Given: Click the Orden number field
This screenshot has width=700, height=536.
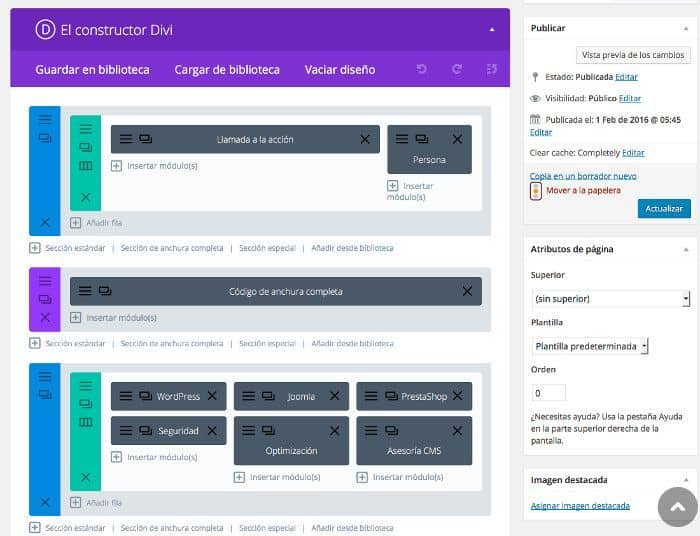Looking at the screenshot, I should (x=548, y=393).
